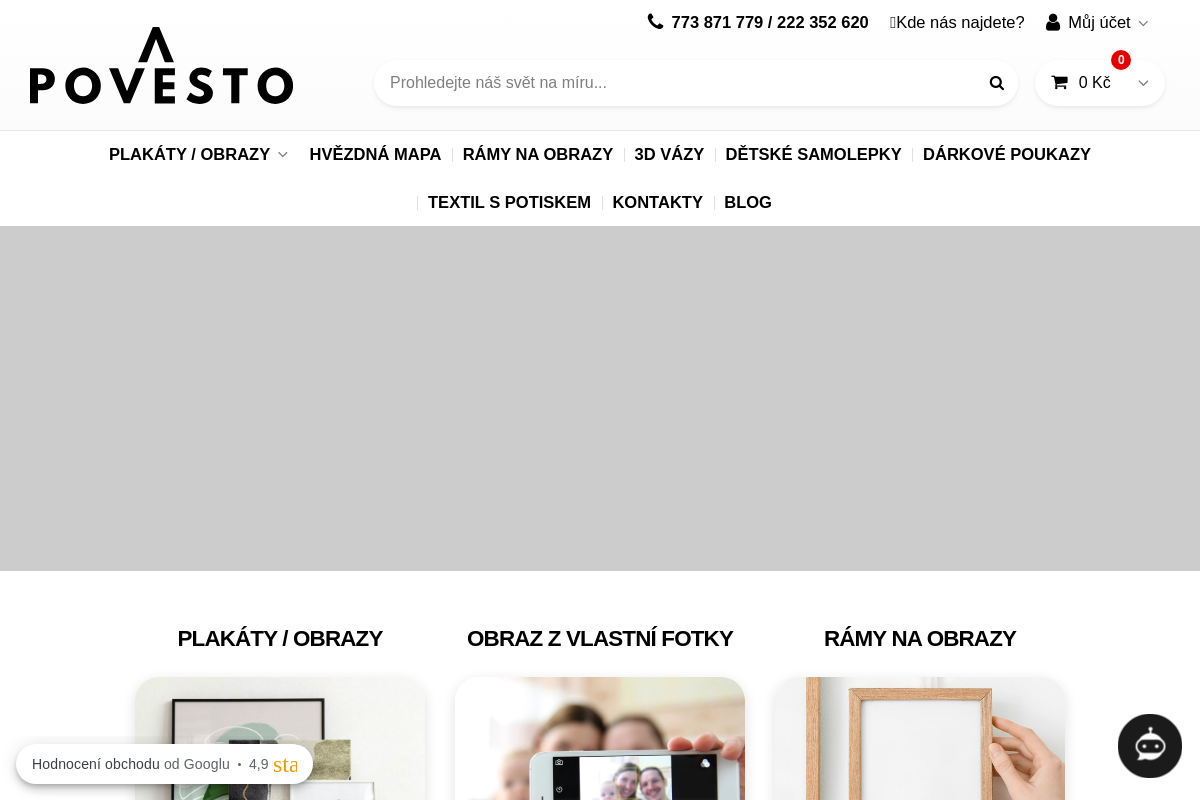Open the HVĚZDNÁ MAPA menu item
This screenshot has width=1200, height=800.
coord(375,154)
